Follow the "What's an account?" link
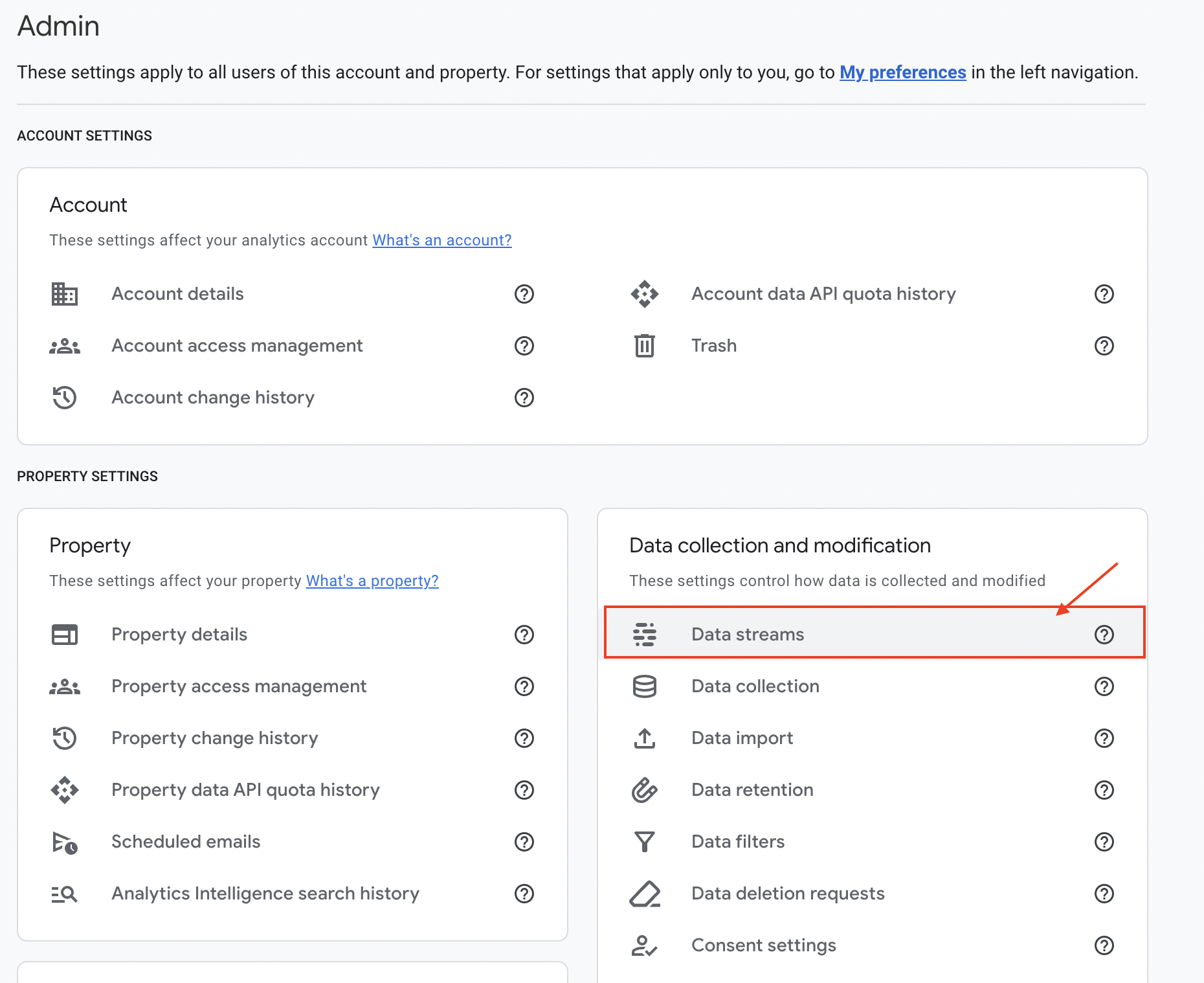The width and height of the screenshot is (1204, 983). pos(441,240)
